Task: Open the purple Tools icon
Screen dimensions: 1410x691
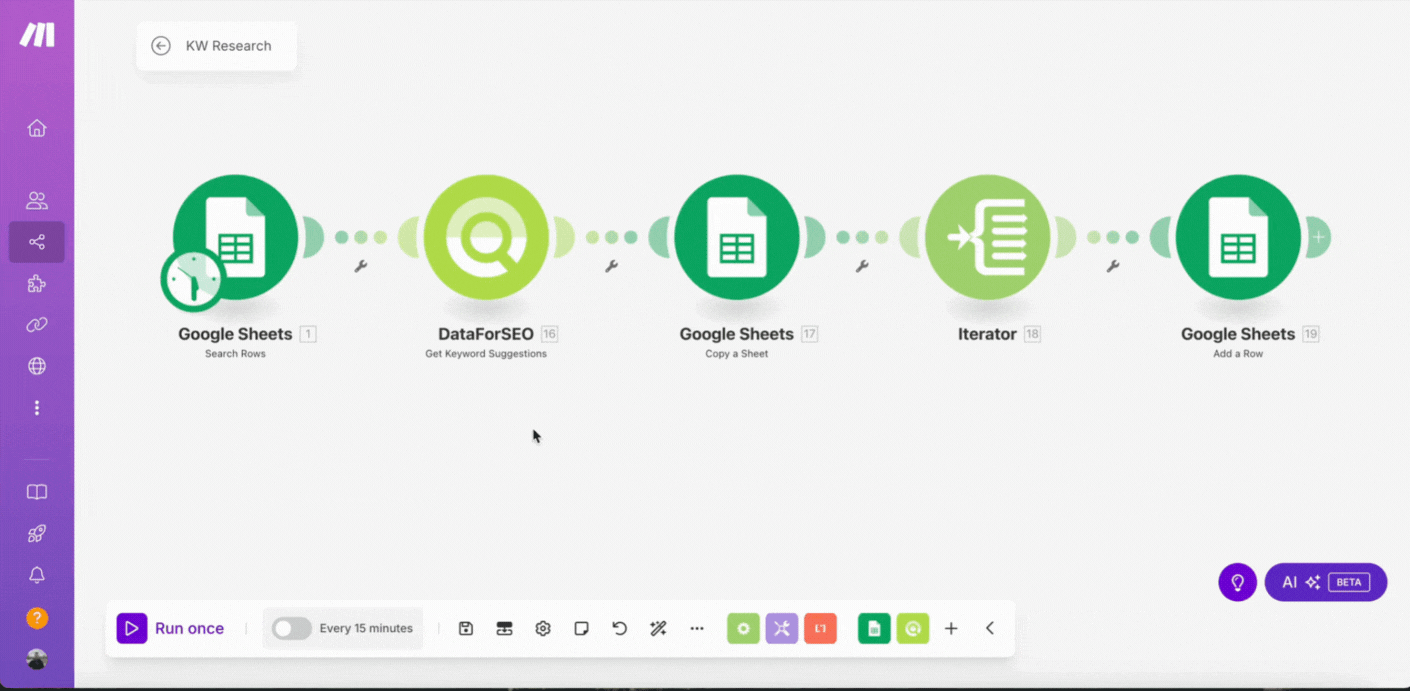Action: (782, 628)
